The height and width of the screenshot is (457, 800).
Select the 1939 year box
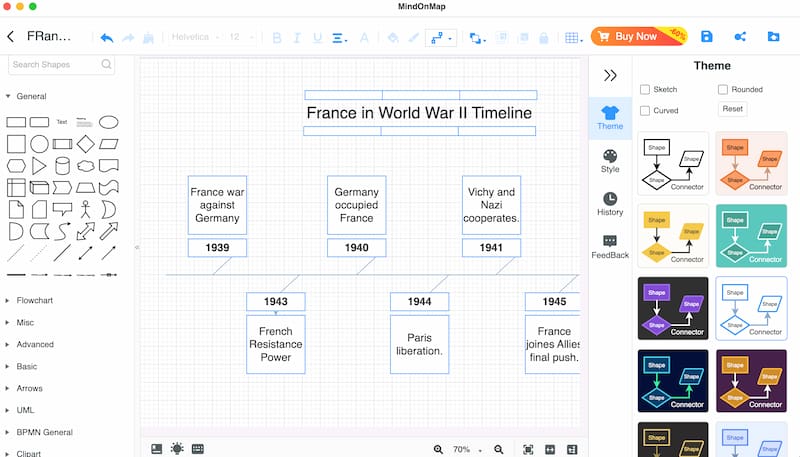[x=217, y=248]
